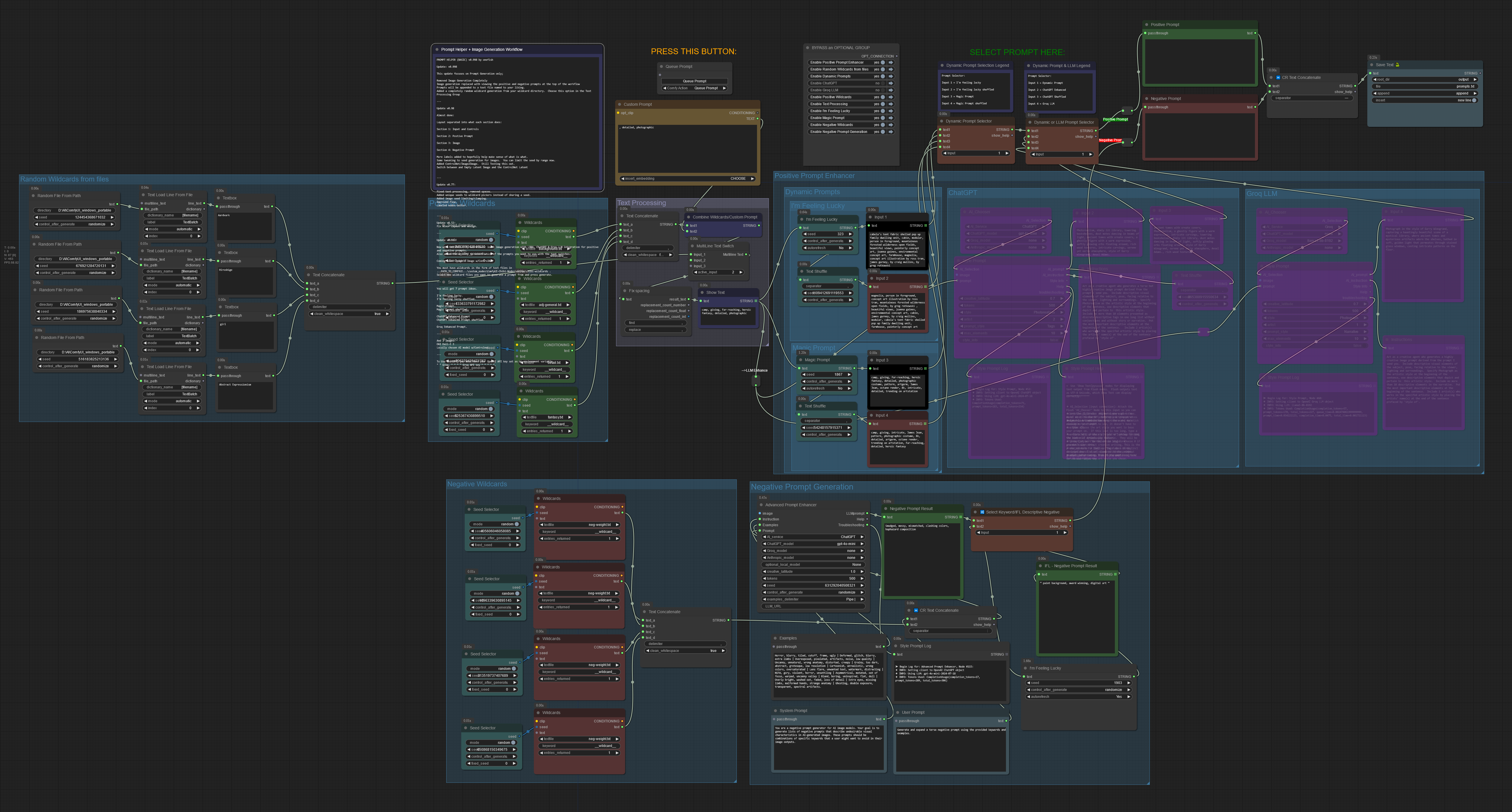Click the grid icon on Negative Prompt Result output

pyautogui.click(x=961, y=517)
